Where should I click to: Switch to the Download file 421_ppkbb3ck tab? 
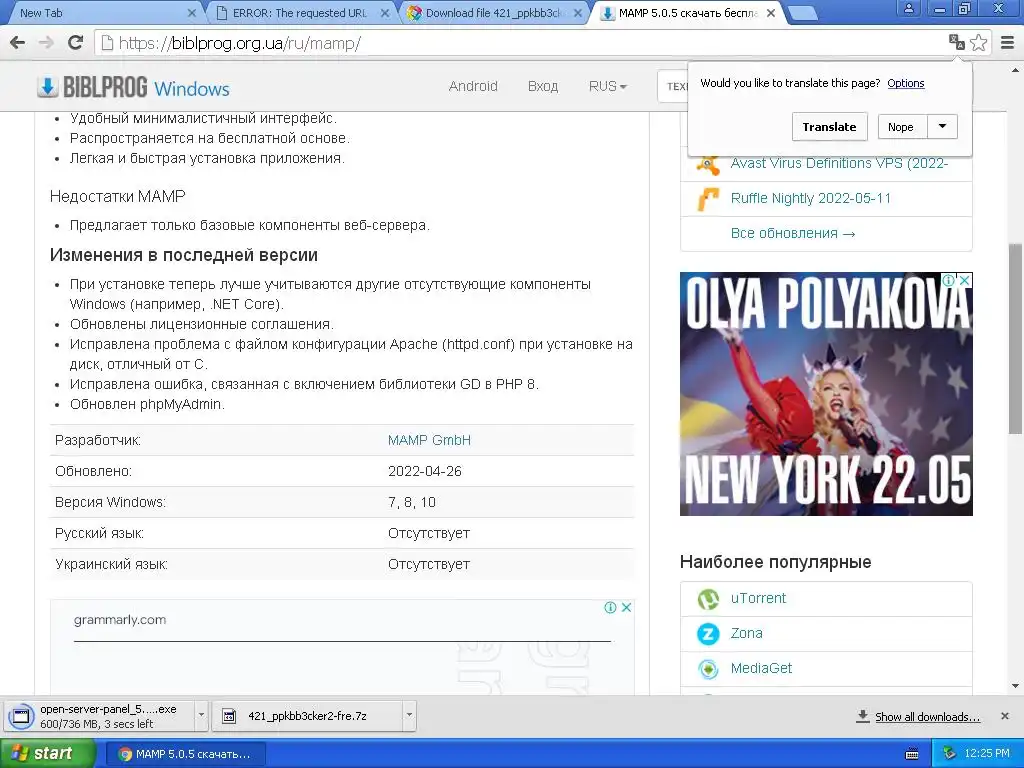[493, 12]
